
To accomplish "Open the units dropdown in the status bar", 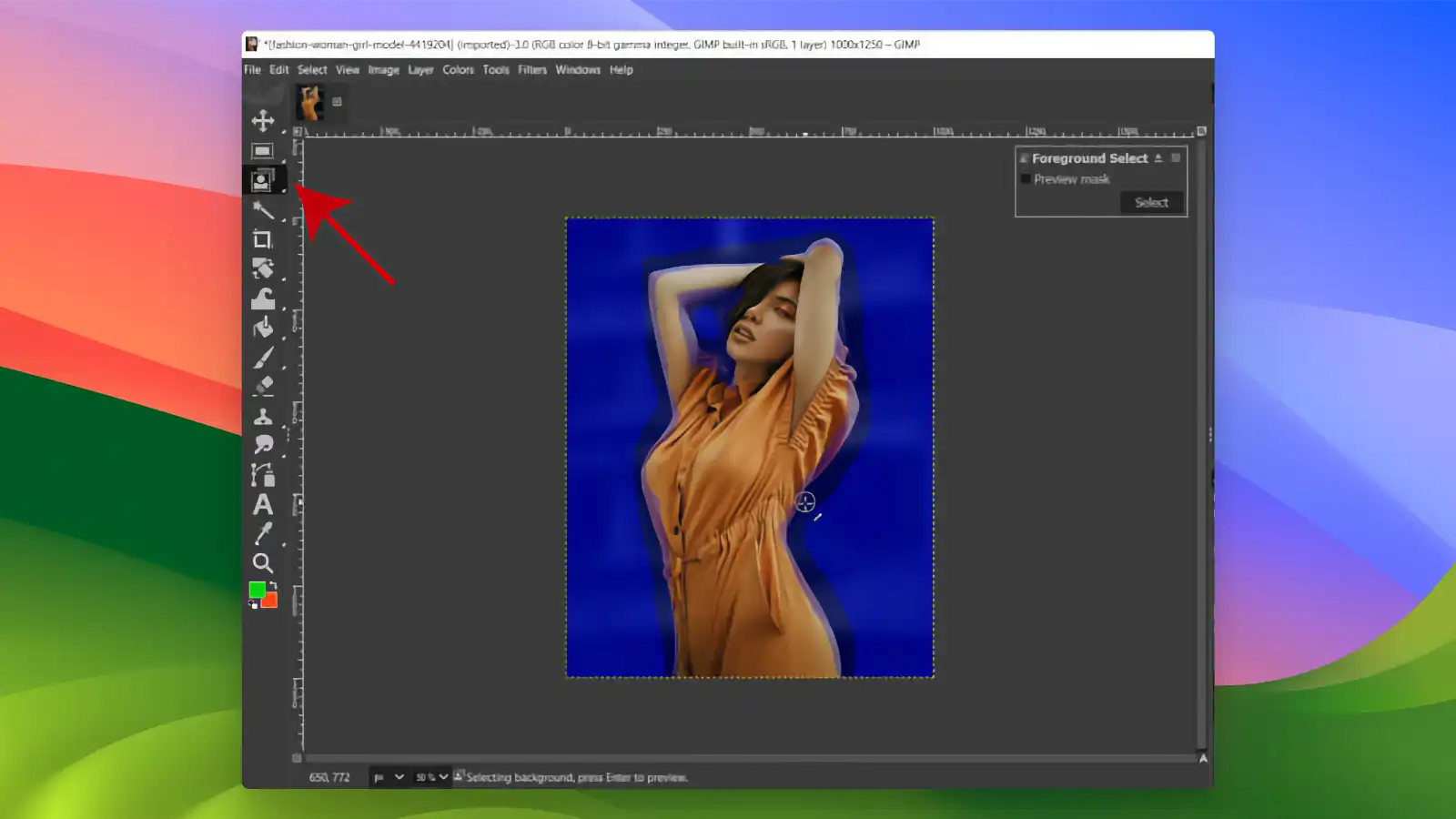I will tap(391, 777).
